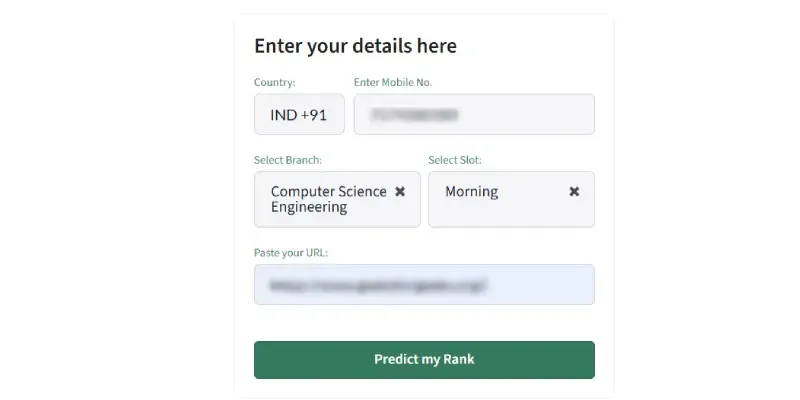The height and width of the screenshot is (400, 800).
Task: Click the Enter Mobile No. label
Action: [393, 82]
